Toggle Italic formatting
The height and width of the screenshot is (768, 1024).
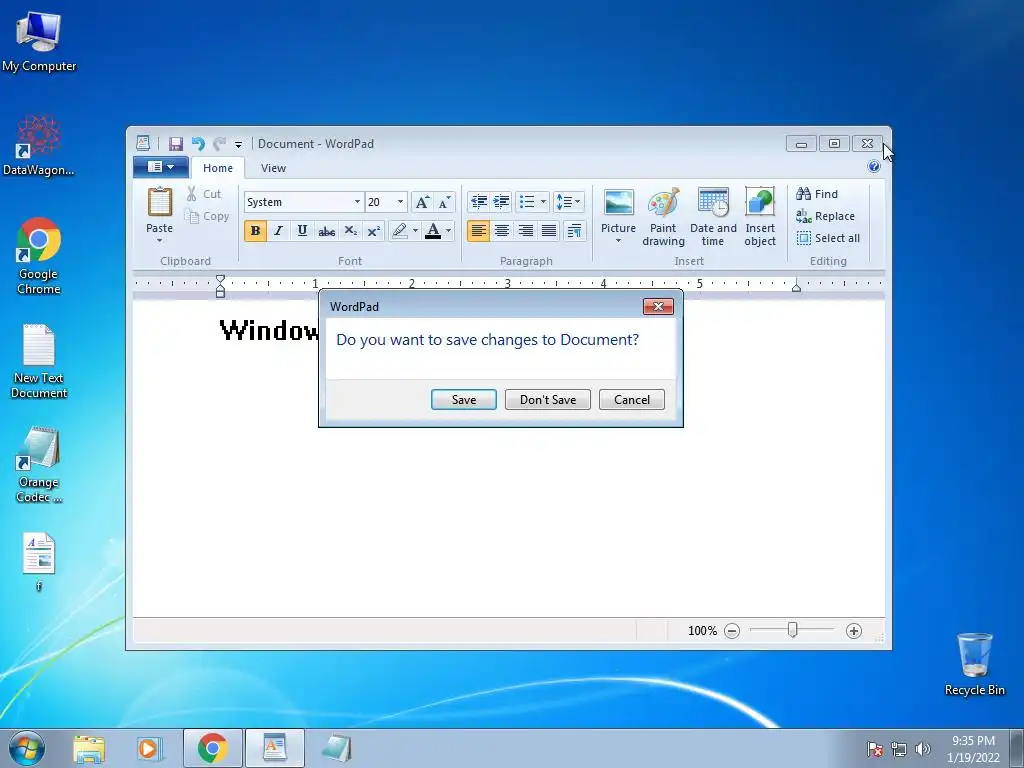point(279,231)
